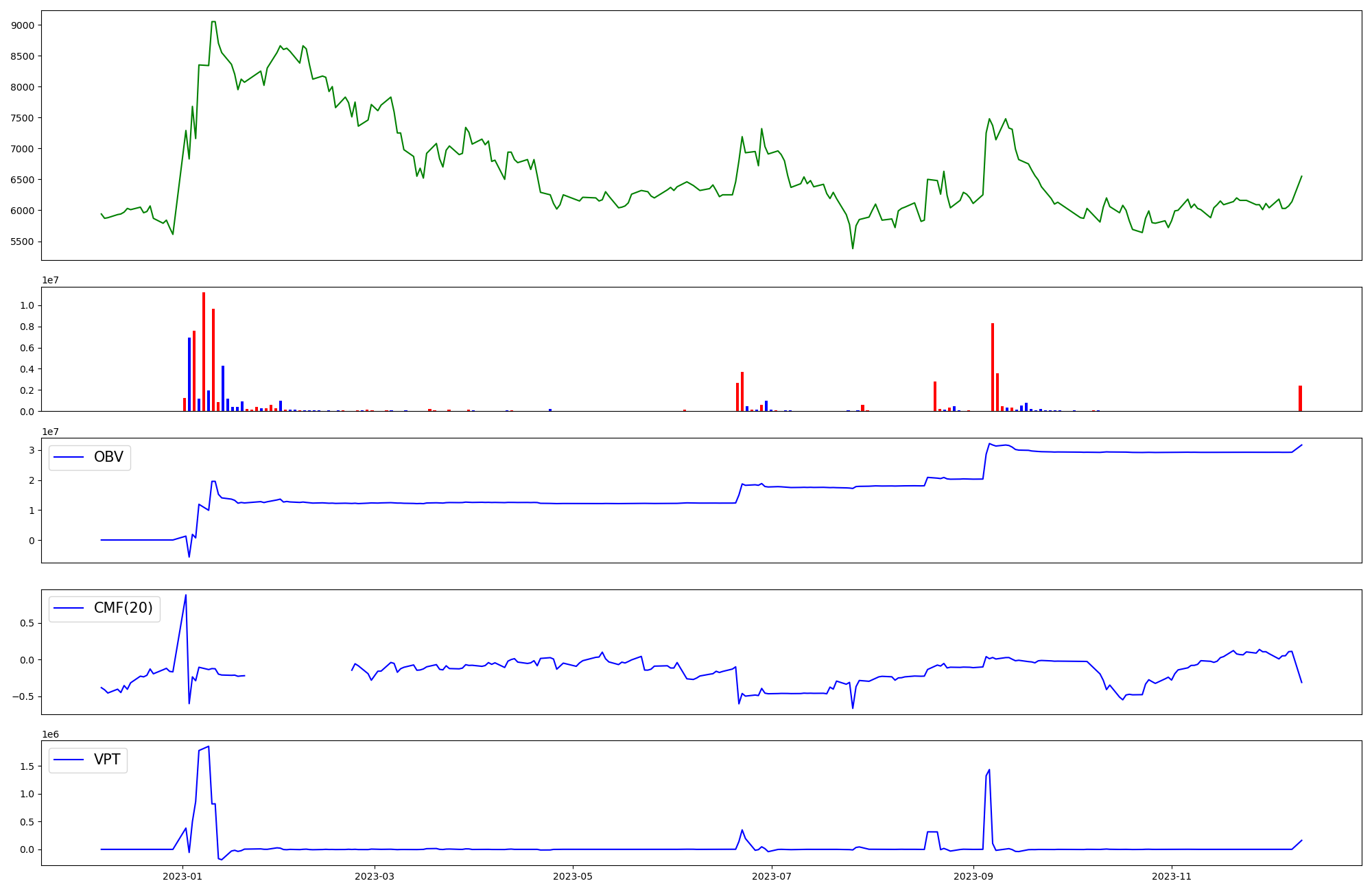Image resolution: width=1372 pixels, height=892 pixels.
Task: Click the CMF(20) legend label
Action: coord(123,609)
